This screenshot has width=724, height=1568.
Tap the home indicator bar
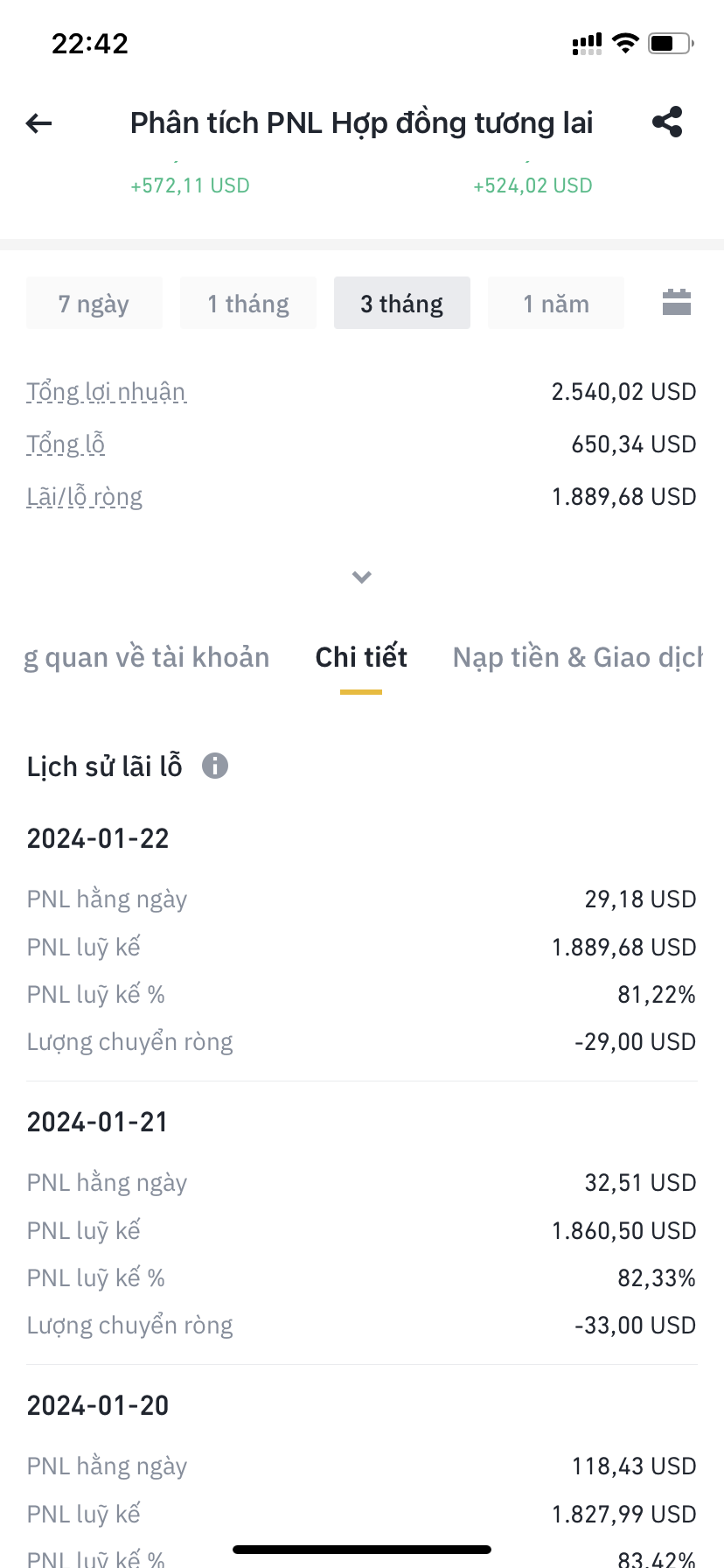[x=362, y=1549]
